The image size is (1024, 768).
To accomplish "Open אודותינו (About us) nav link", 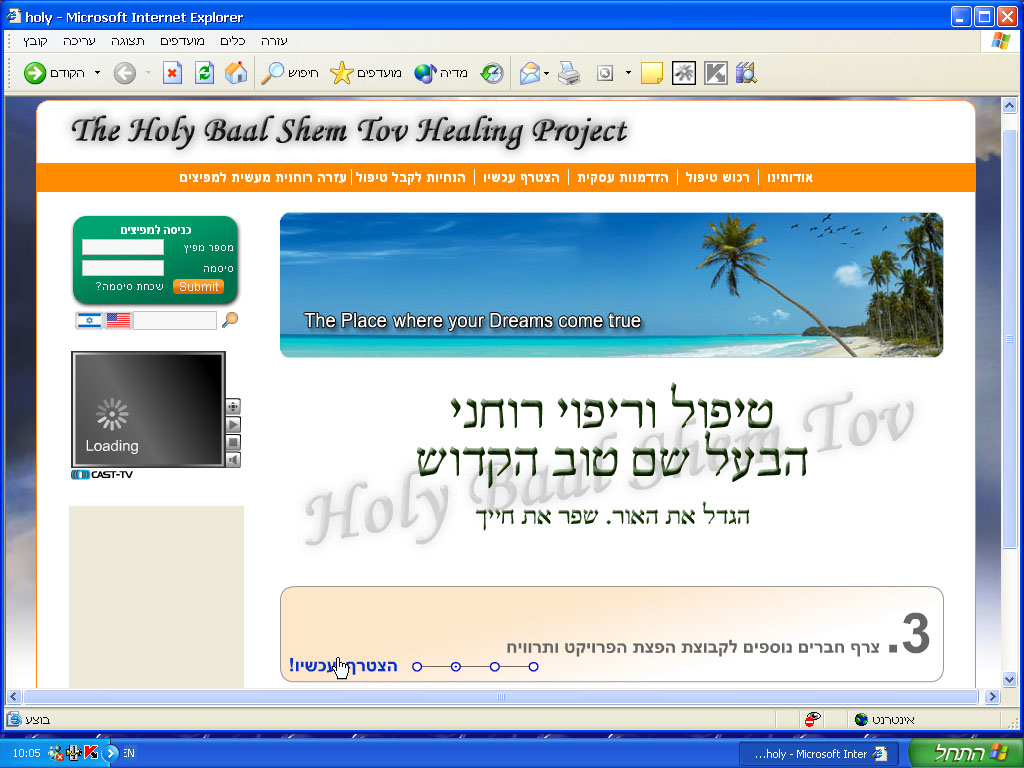I will [x=790, y=178].
